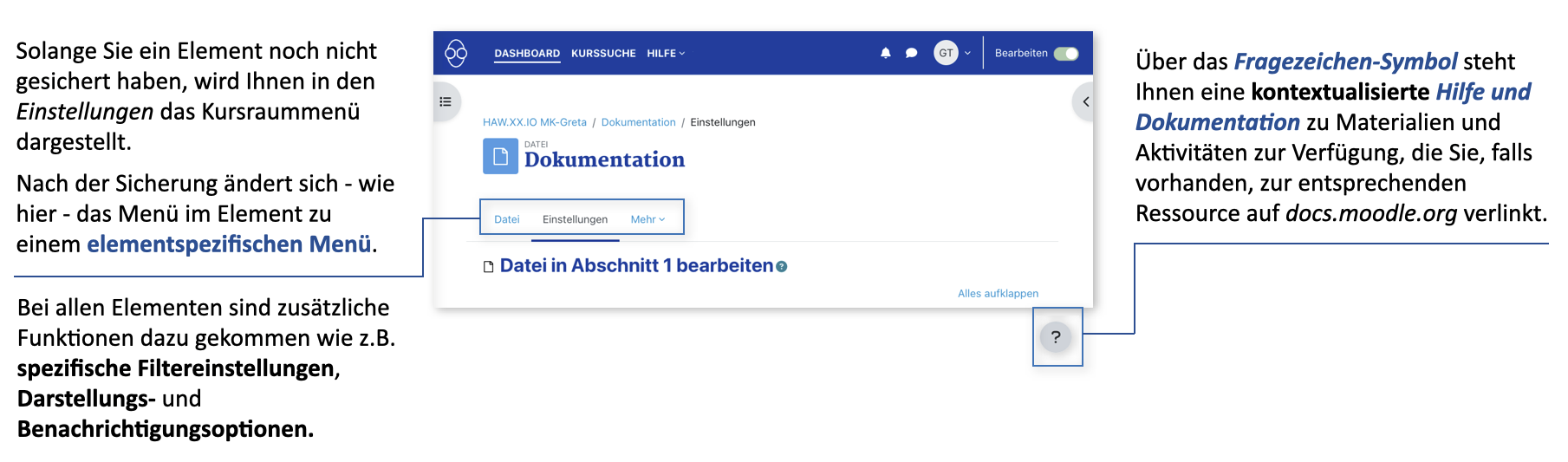Open the course index drawer icon
This screenshot has width=1568, height=462.
(x=446, y=101)
